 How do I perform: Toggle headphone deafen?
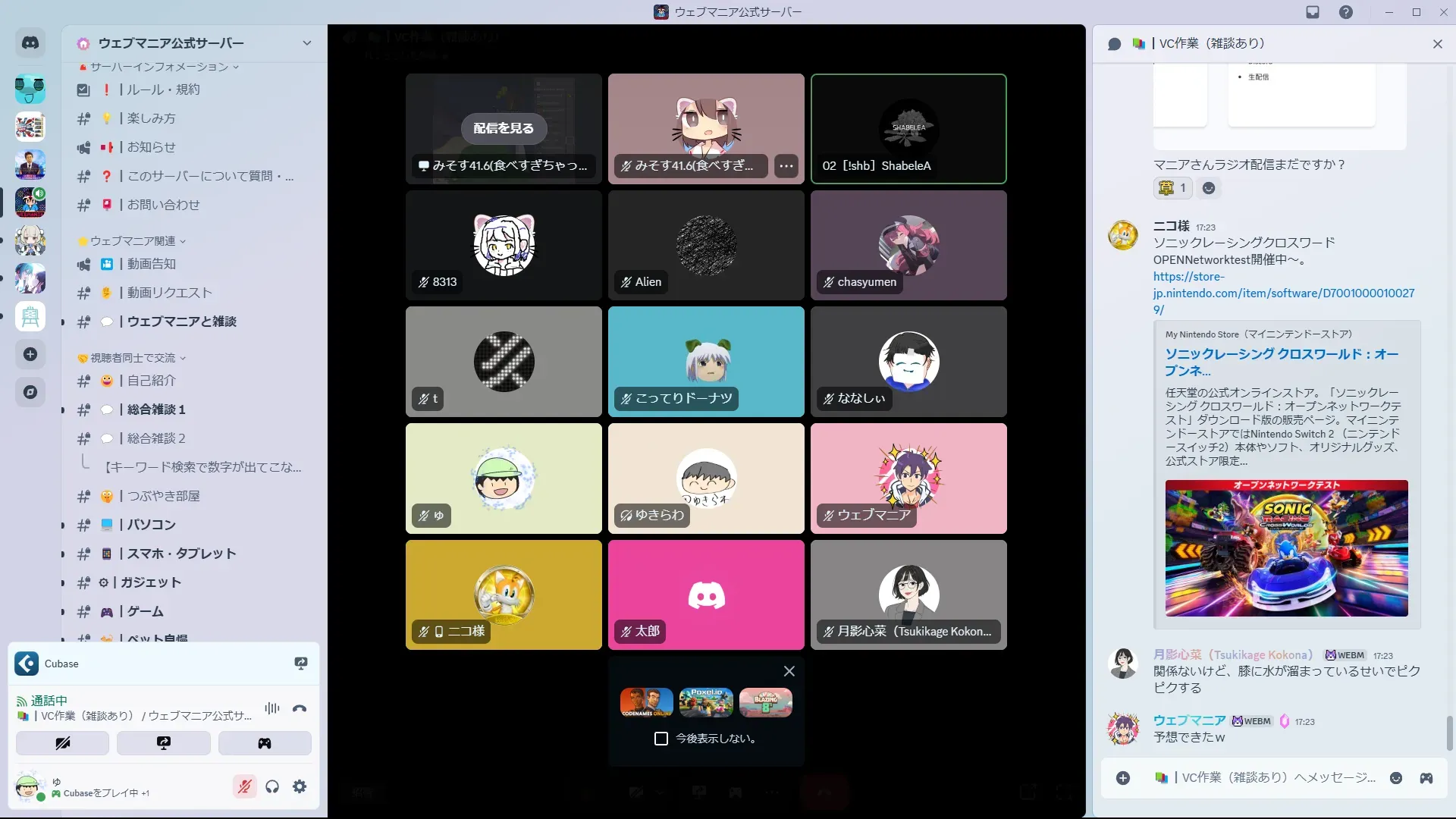pos(272,787)
